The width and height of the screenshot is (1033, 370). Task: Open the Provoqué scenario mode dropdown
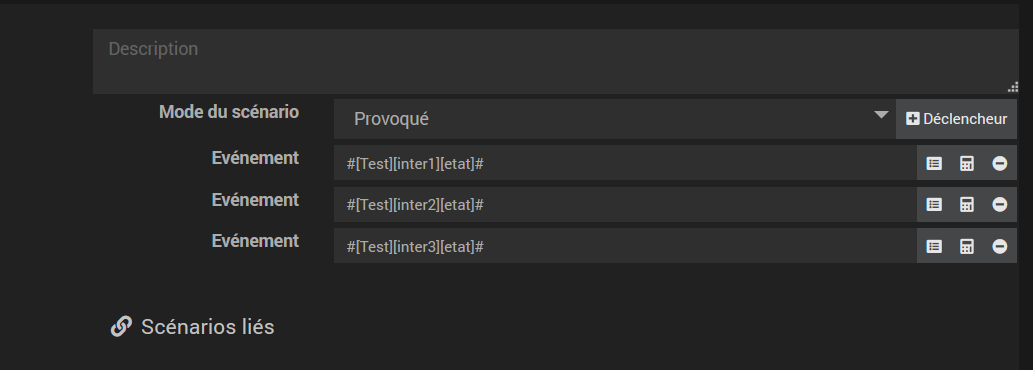click(615, 119)
